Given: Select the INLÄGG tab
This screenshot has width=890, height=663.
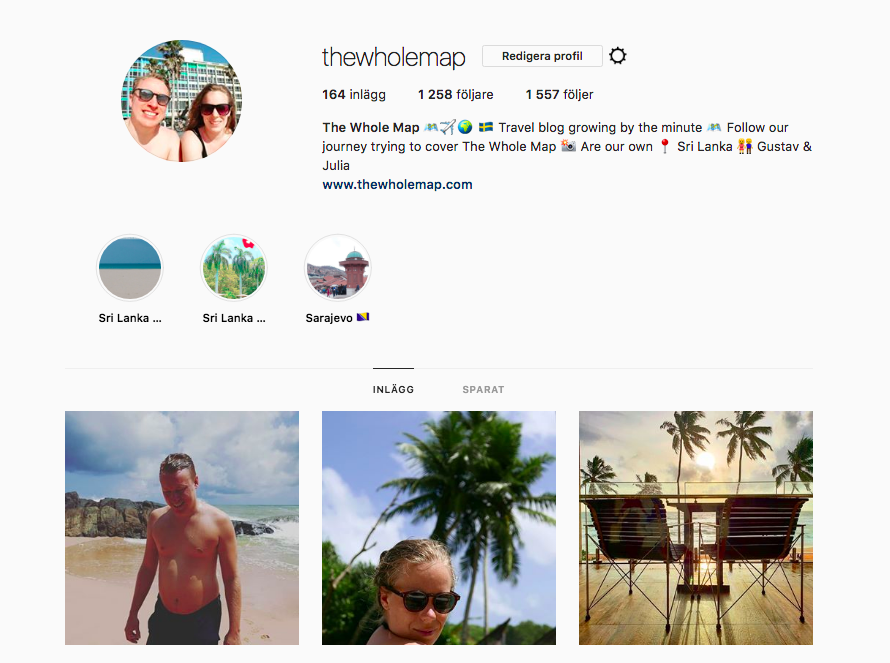Looking at the screenshot, I should pos(393,389).
